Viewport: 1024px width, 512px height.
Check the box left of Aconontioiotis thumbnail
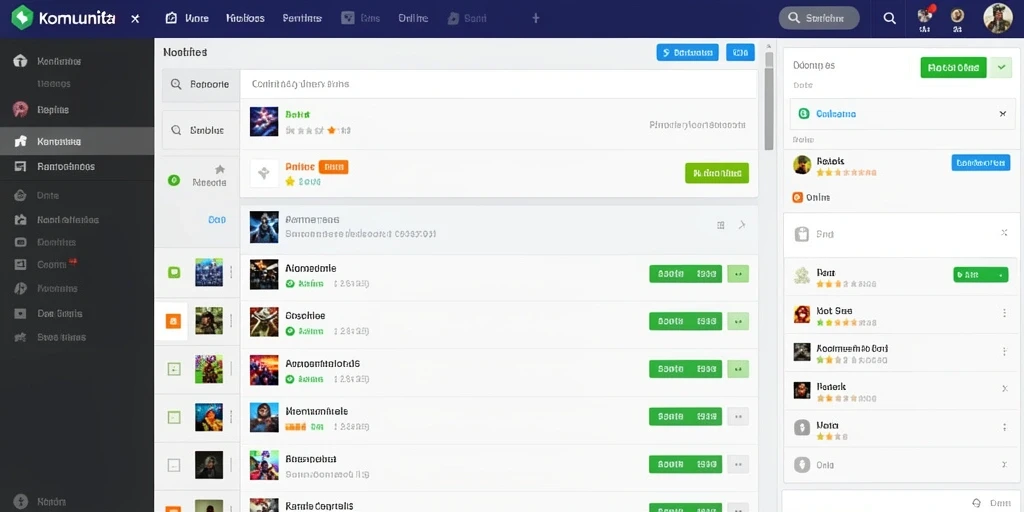tap(174, 369)
